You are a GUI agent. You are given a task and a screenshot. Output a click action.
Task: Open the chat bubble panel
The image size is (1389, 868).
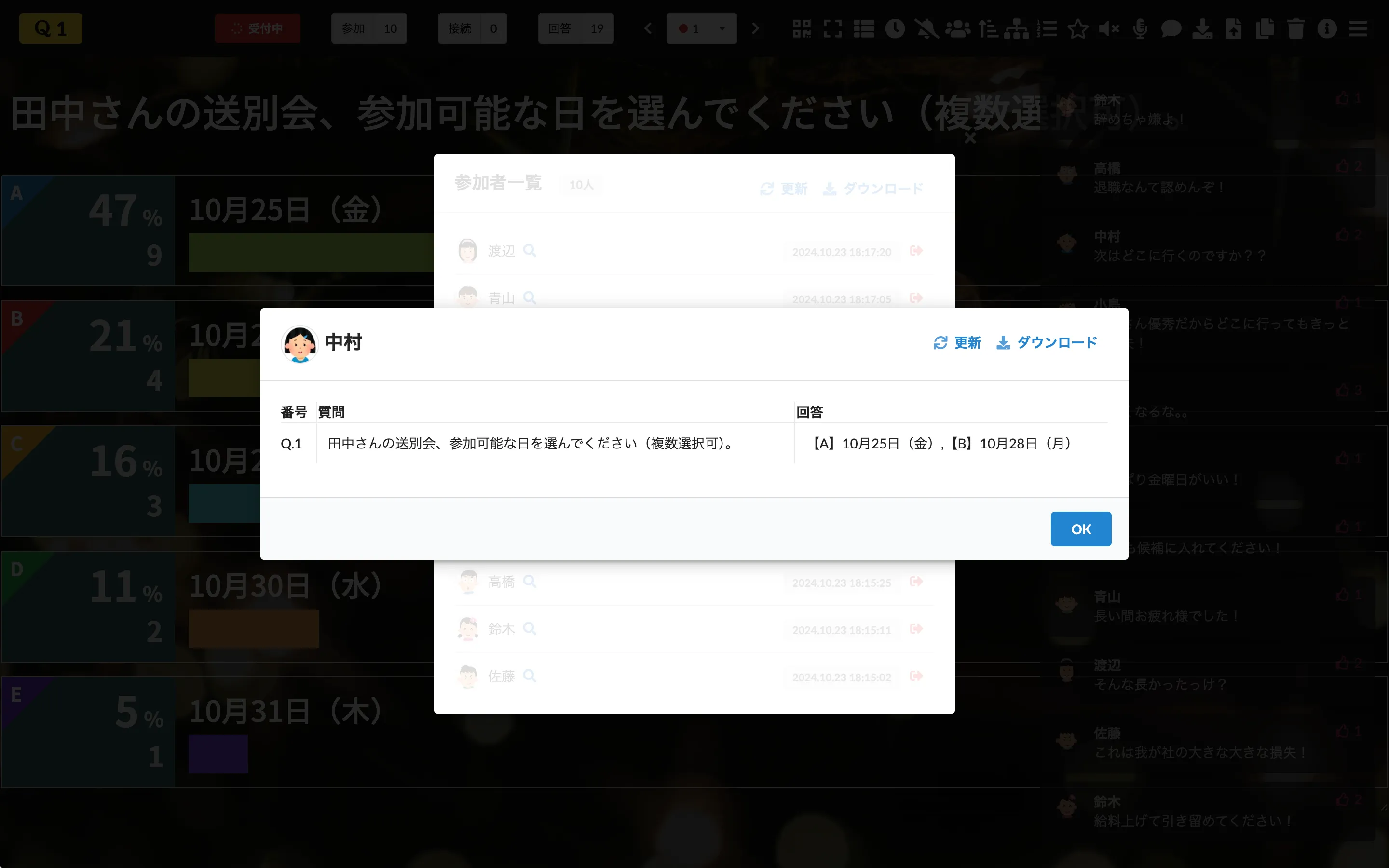coord(1172,28)
